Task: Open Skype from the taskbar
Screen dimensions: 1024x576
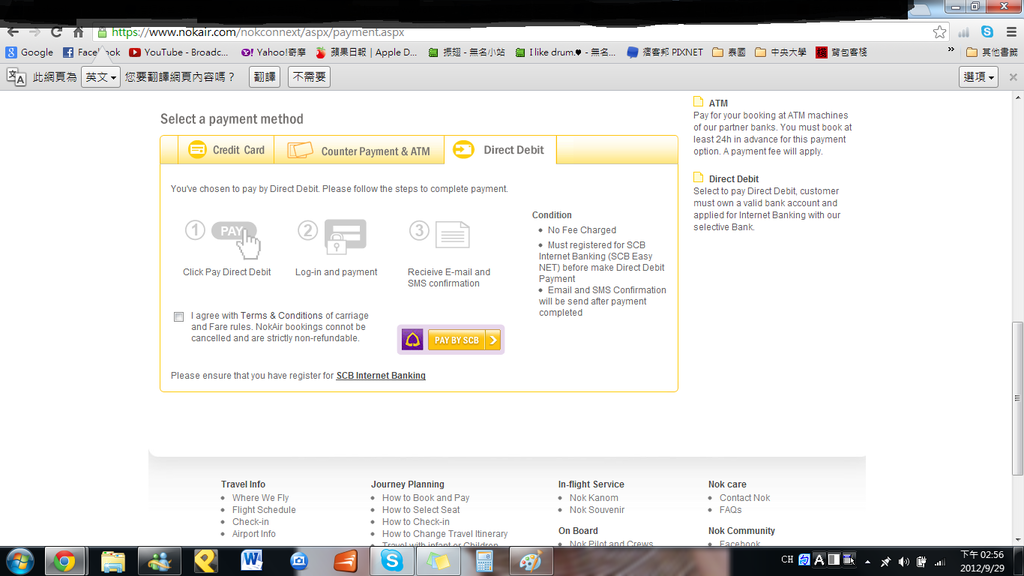Action: pyautogui.click(x=392, y=561)
